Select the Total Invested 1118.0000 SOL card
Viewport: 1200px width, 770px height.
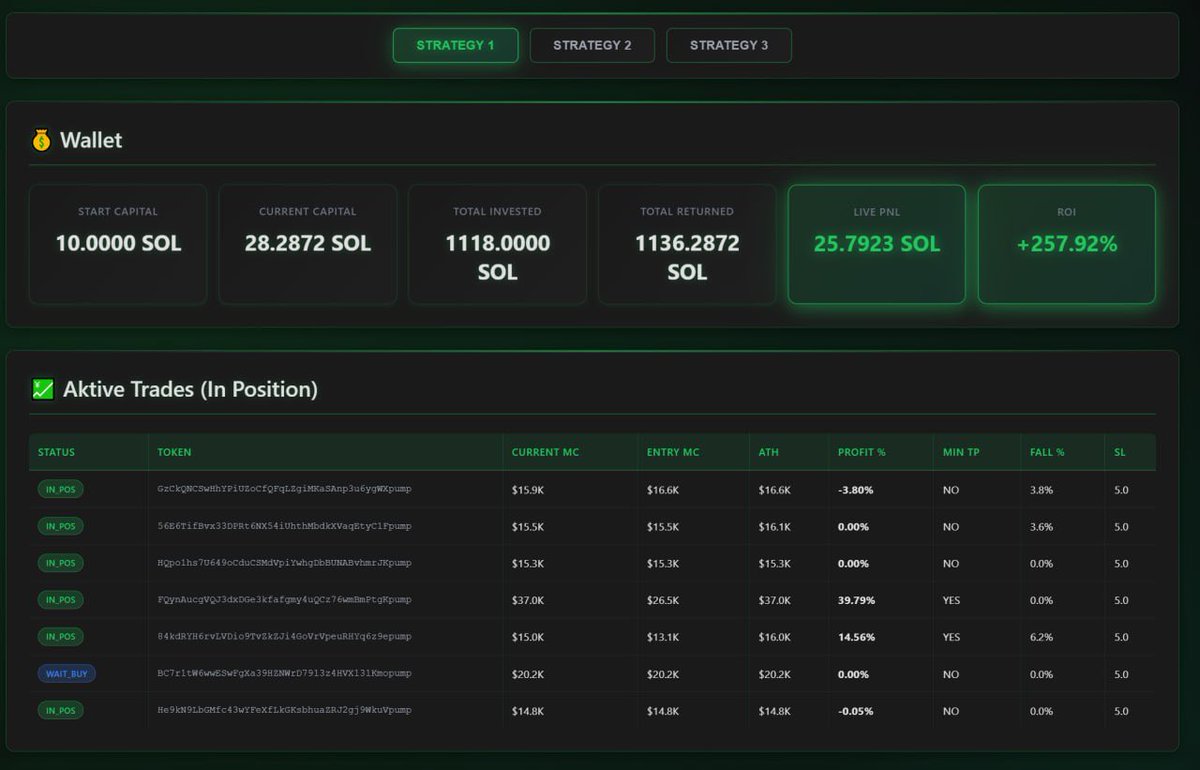pyautogui.click(x=497, y=244)
